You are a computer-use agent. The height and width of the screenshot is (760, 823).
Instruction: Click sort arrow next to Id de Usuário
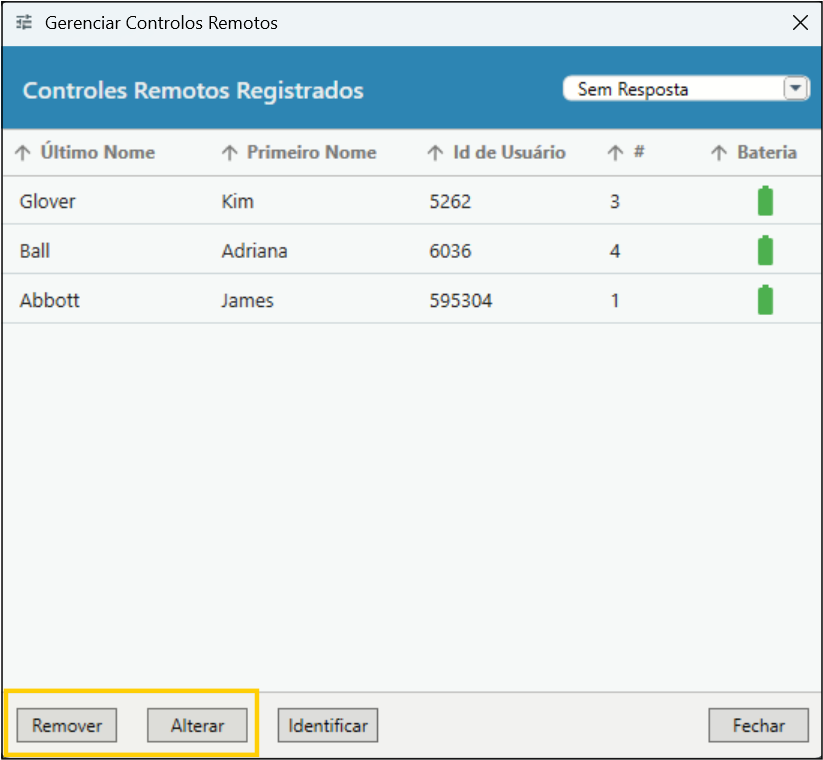435,153
